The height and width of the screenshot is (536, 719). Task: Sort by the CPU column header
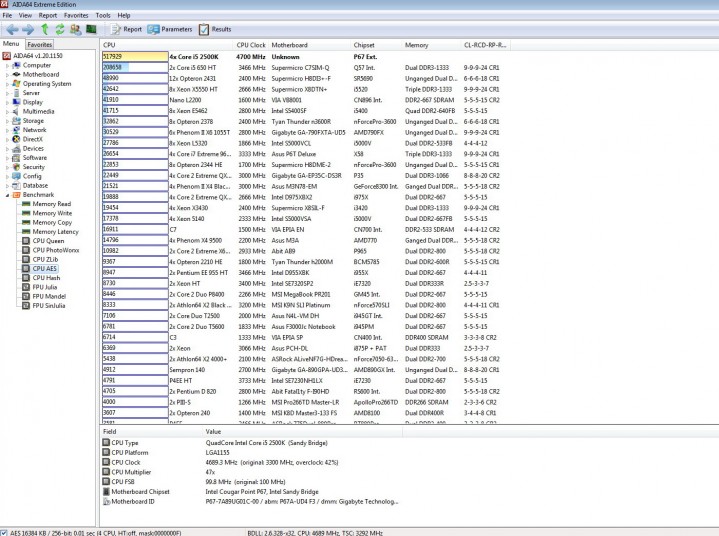coord(166,45)
